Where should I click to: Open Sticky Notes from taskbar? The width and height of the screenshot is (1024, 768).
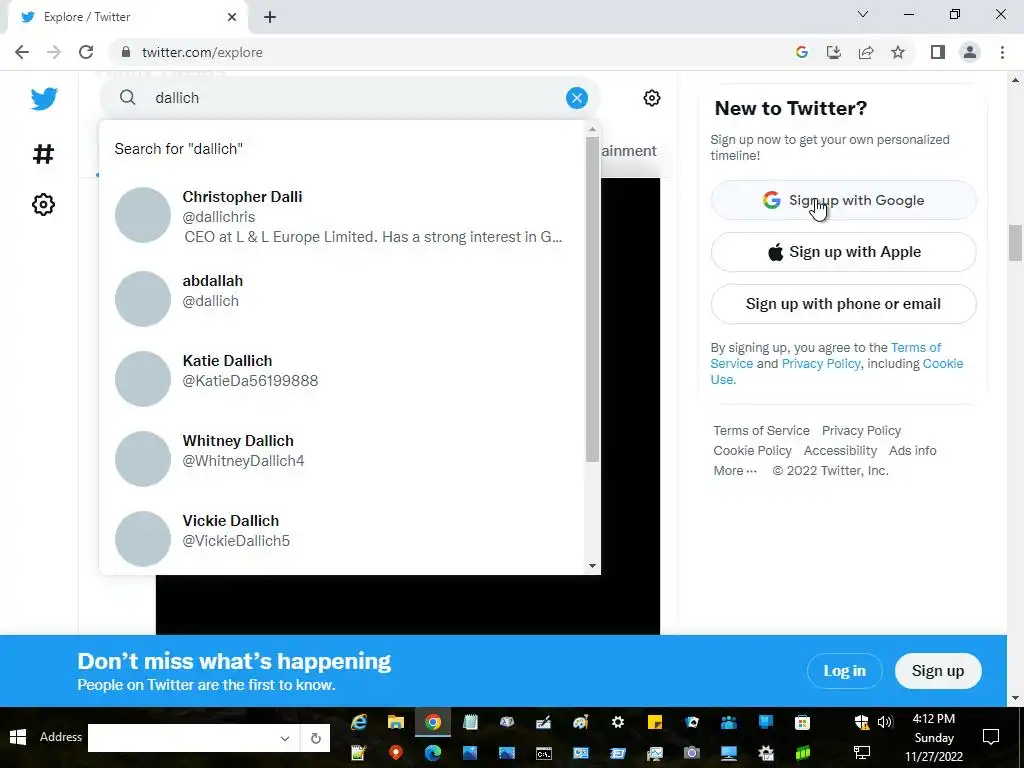click(654, 722)
